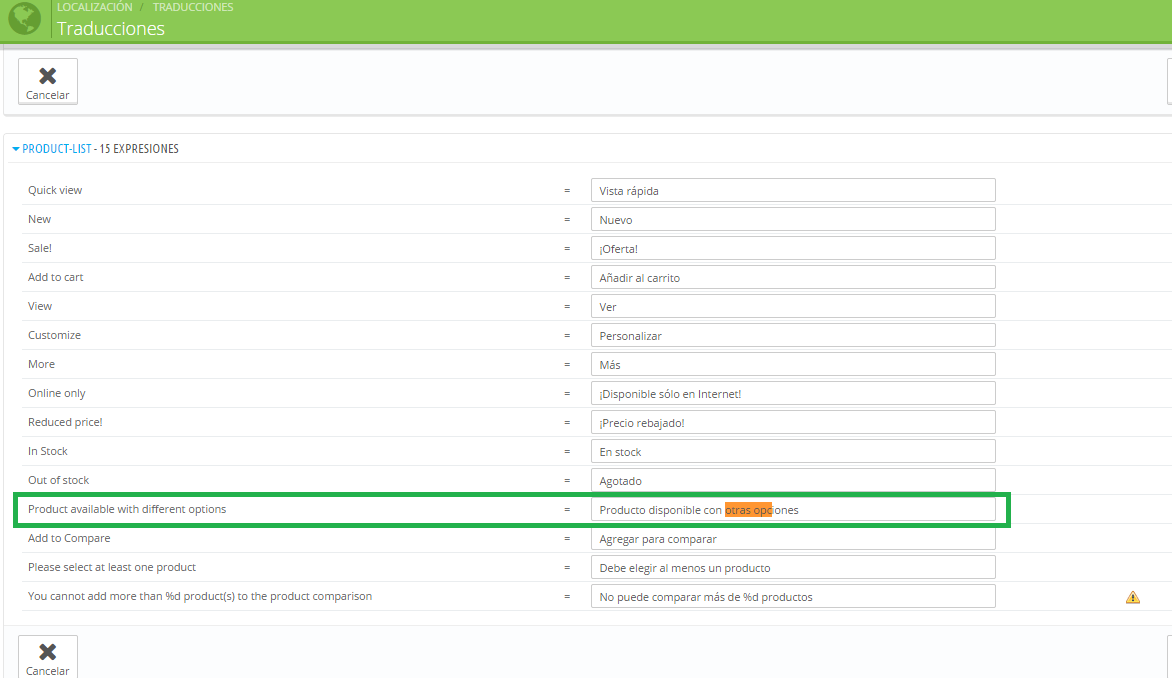The width and height of the screenshot is (1172, 678).
Task: Click the 'Agregar para comparar' field
Action: pyautogui.click(x=792, y=538)
